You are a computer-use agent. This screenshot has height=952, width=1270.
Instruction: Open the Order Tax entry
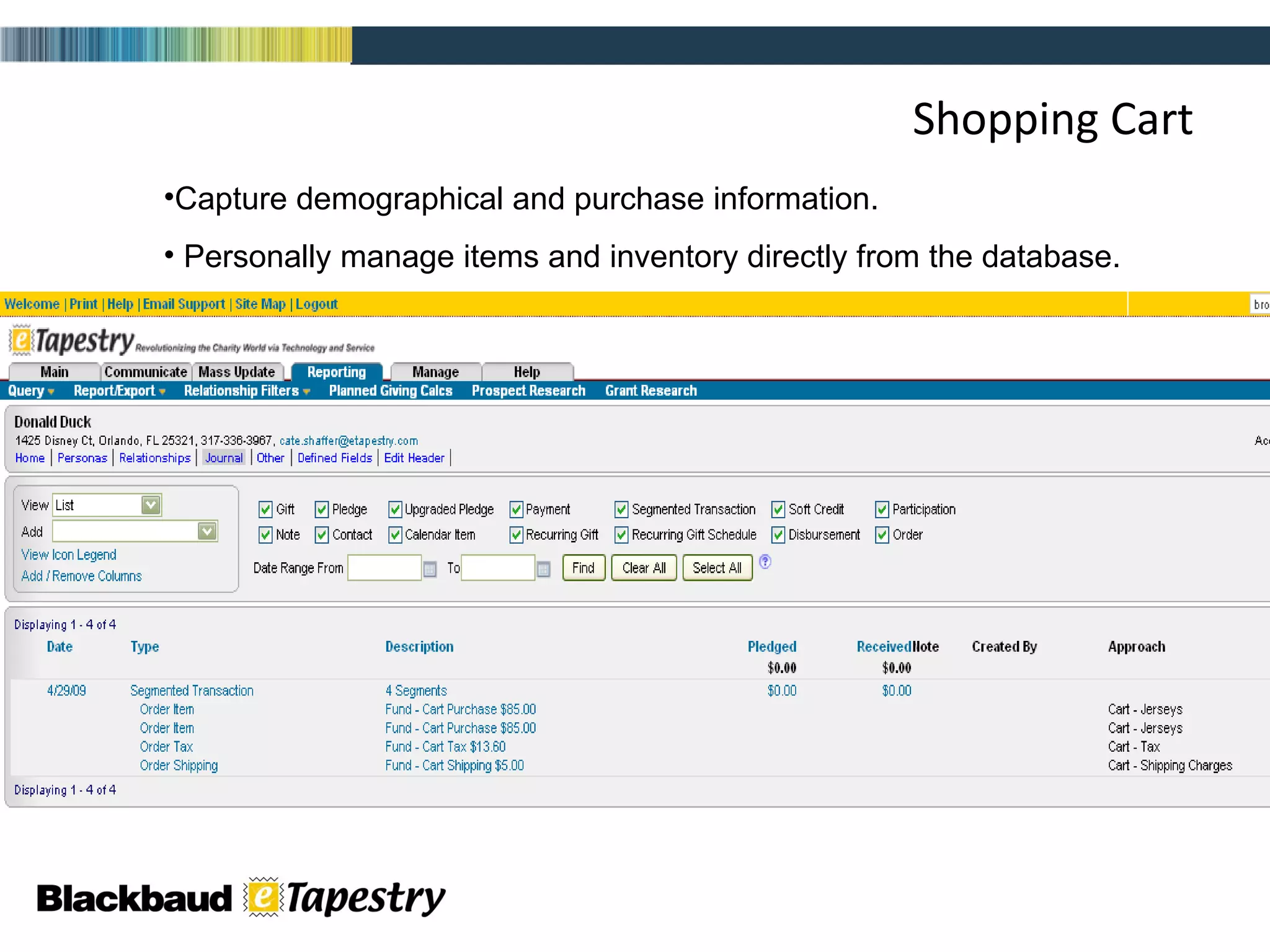tap(166, 747)
